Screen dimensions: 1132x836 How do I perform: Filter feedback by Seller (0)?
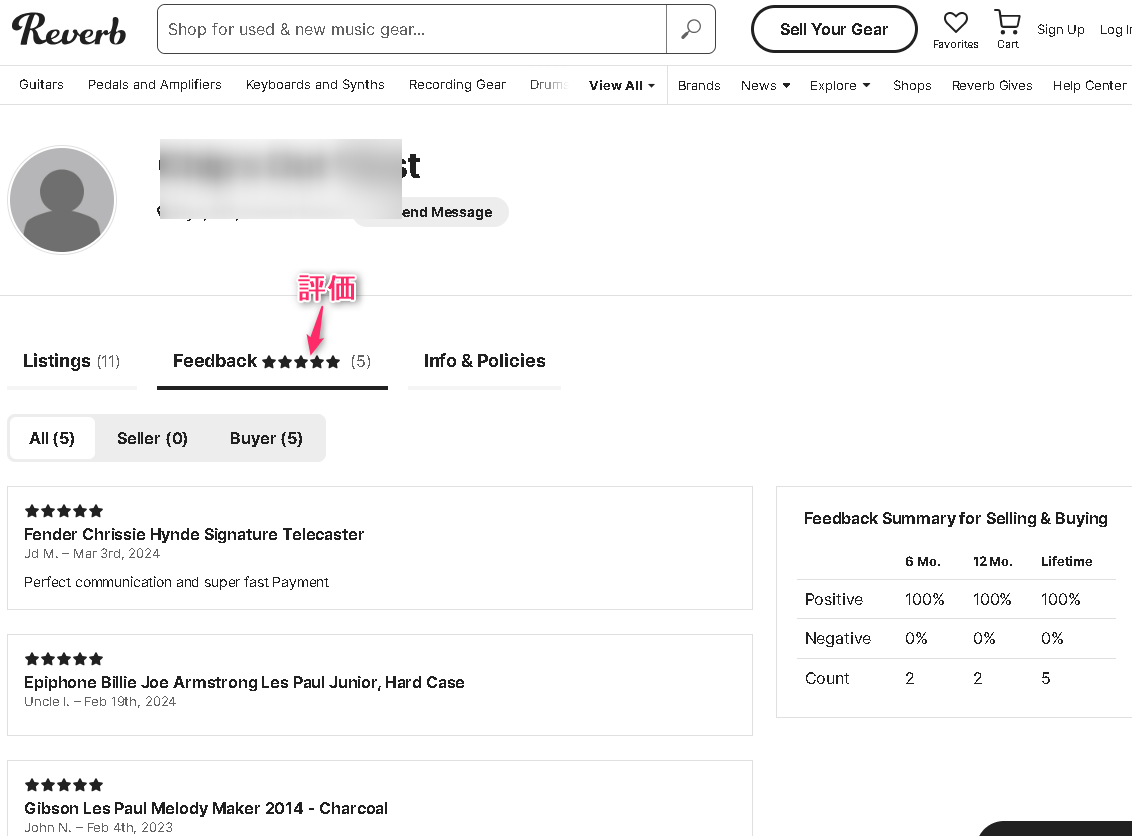tap(152, 438)
